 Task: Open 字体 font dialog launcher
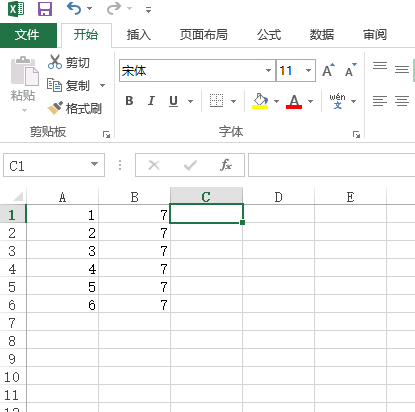356,135
